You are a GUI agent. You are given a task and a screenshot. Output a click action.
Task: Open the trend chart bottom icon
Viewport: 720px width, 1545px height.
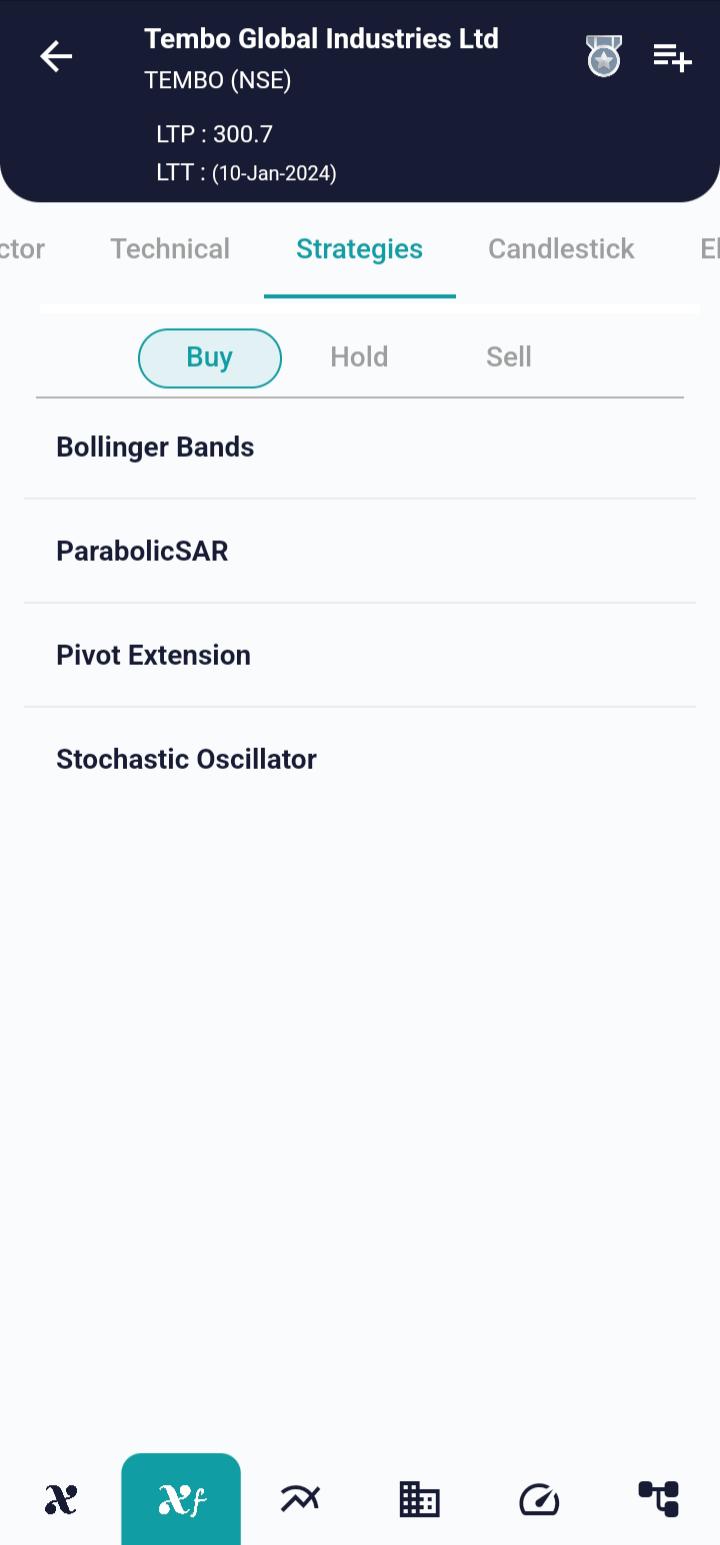pyautogui.click(x=300, y=1499)
